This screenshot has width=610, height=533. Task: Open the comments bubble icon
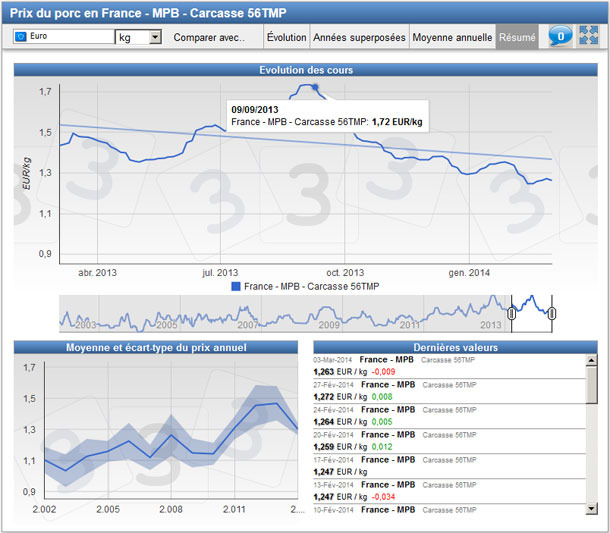(561, 37)
